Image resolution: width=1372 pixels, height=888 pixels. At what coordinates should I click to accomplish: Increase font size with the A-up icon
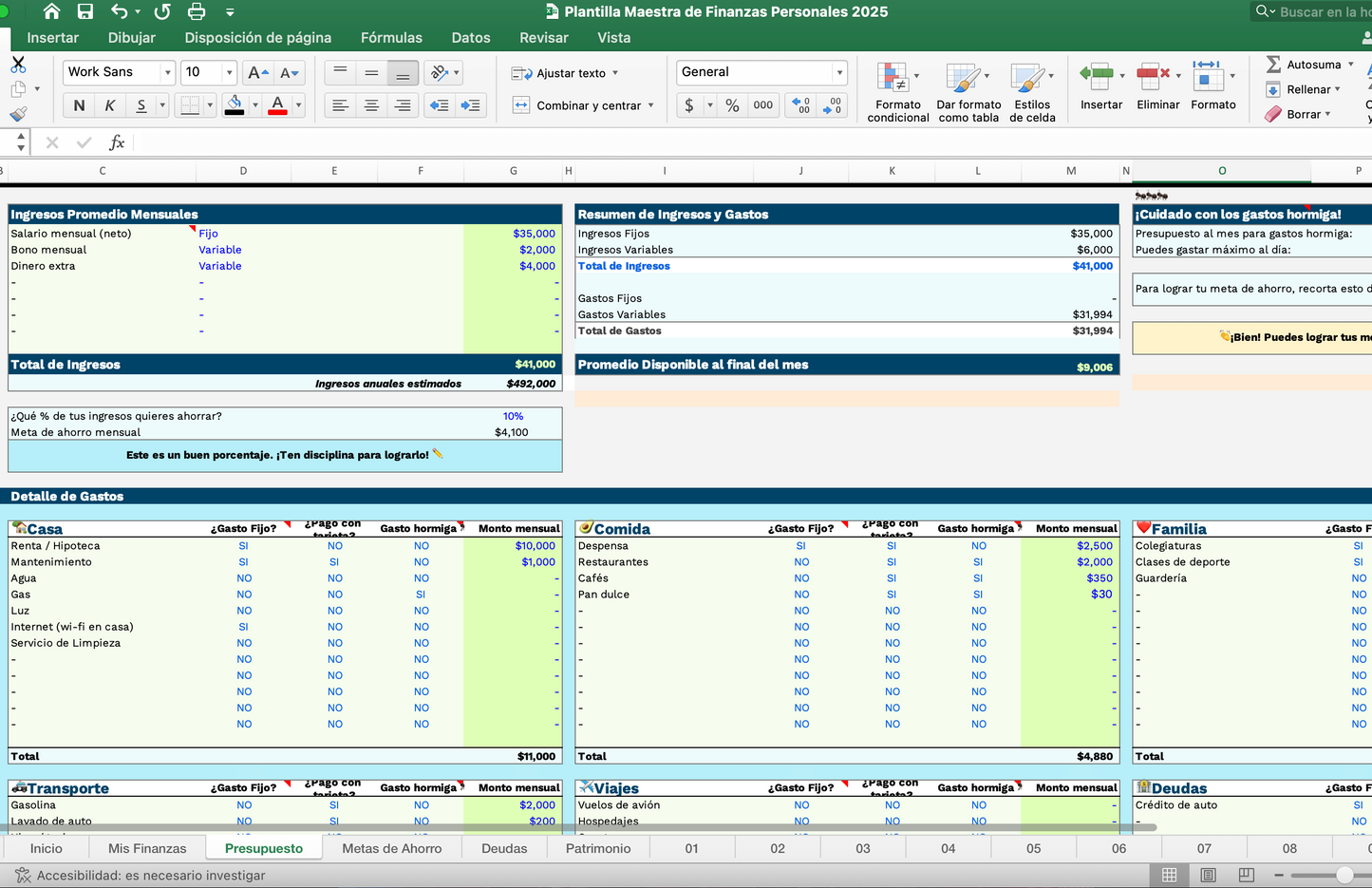pyautogui.click(x=257, y=72)
